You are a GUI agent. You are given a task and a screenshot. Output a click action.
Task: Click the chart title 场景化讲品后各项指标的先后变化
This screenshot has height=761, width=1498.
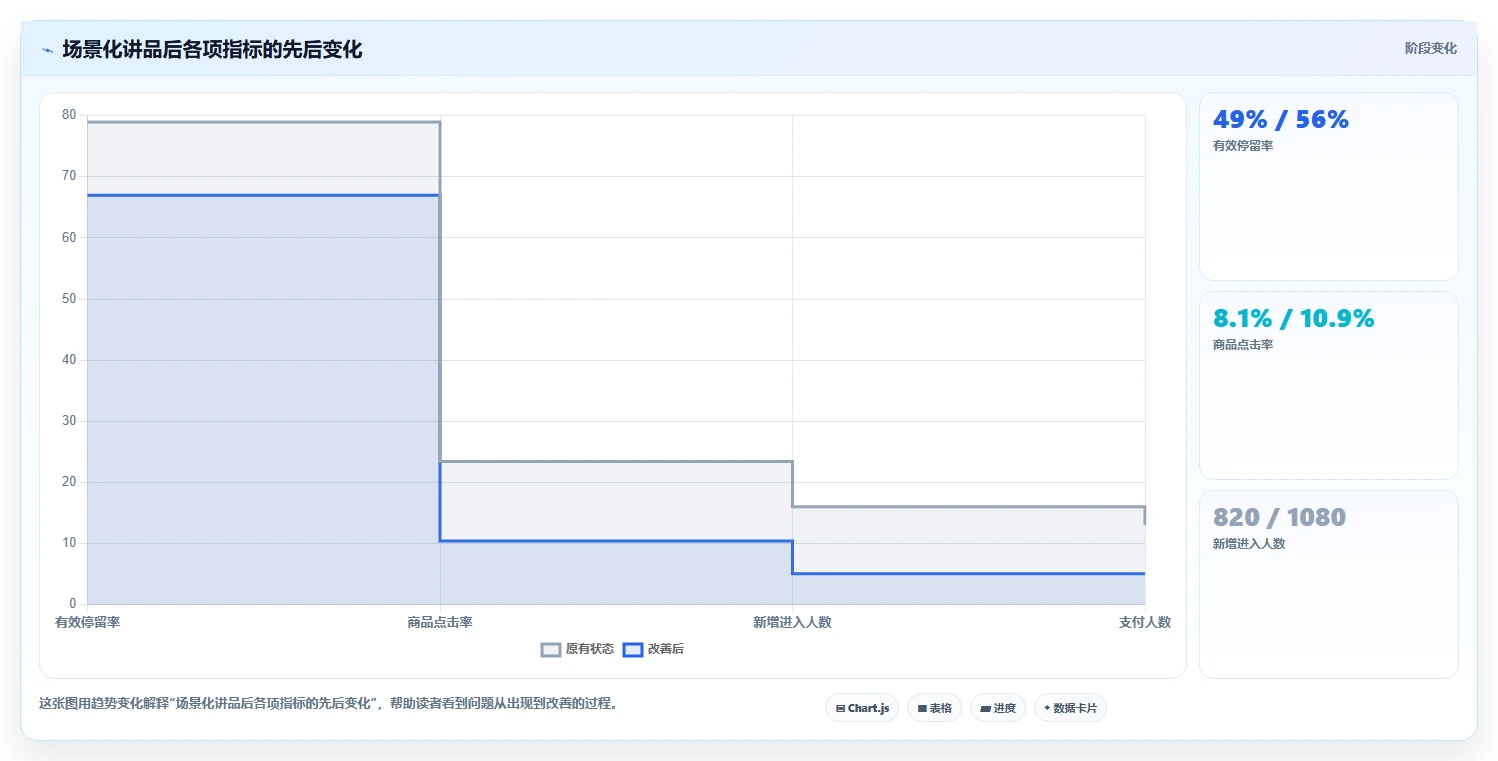click(x=212, y=50)
